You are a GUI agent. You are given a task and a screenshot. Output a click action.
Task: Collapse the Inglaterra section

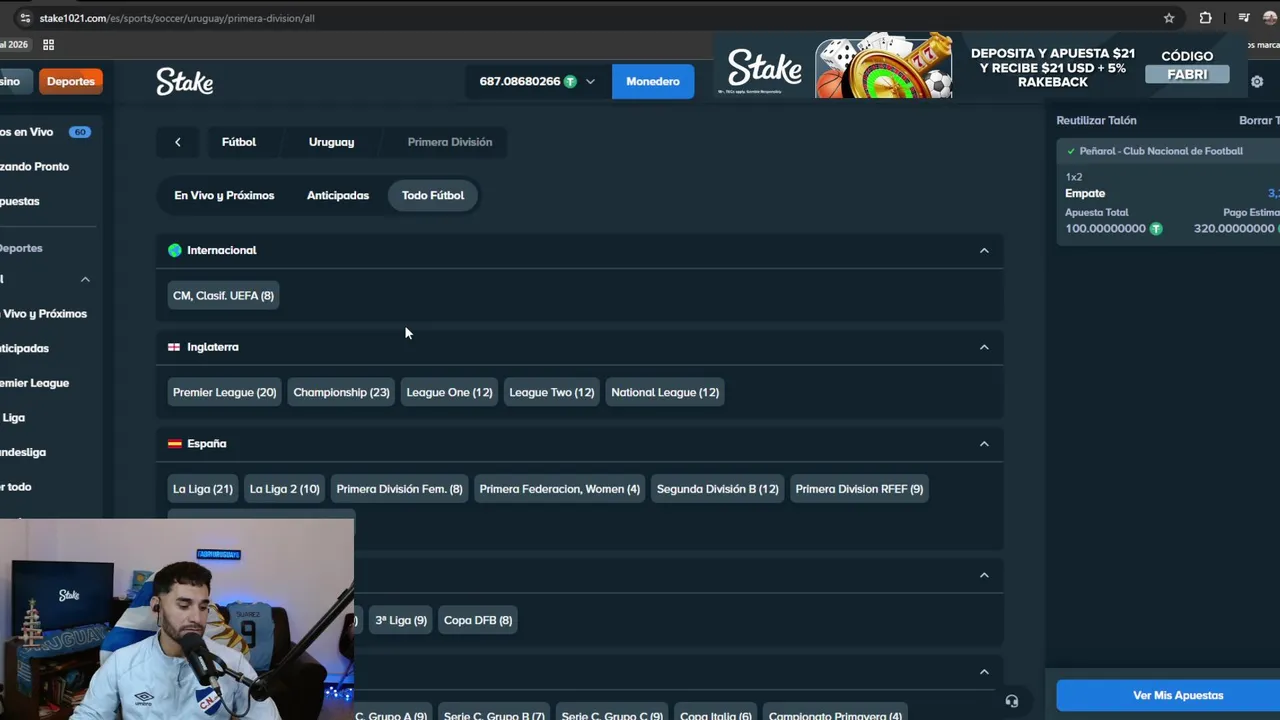click(984, 347)
